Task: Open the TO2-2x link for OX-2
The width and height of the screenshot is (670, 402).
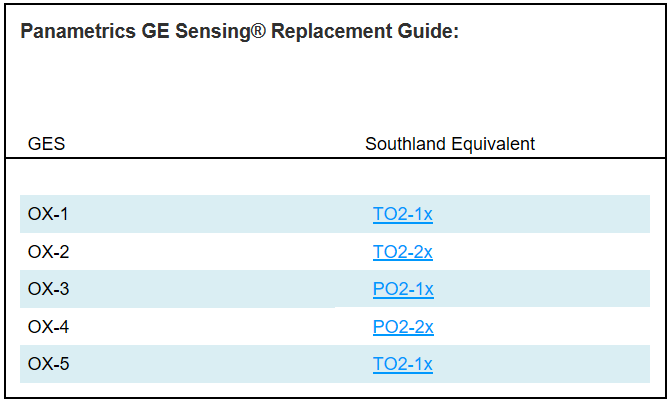Action: (x=402, y=252)
